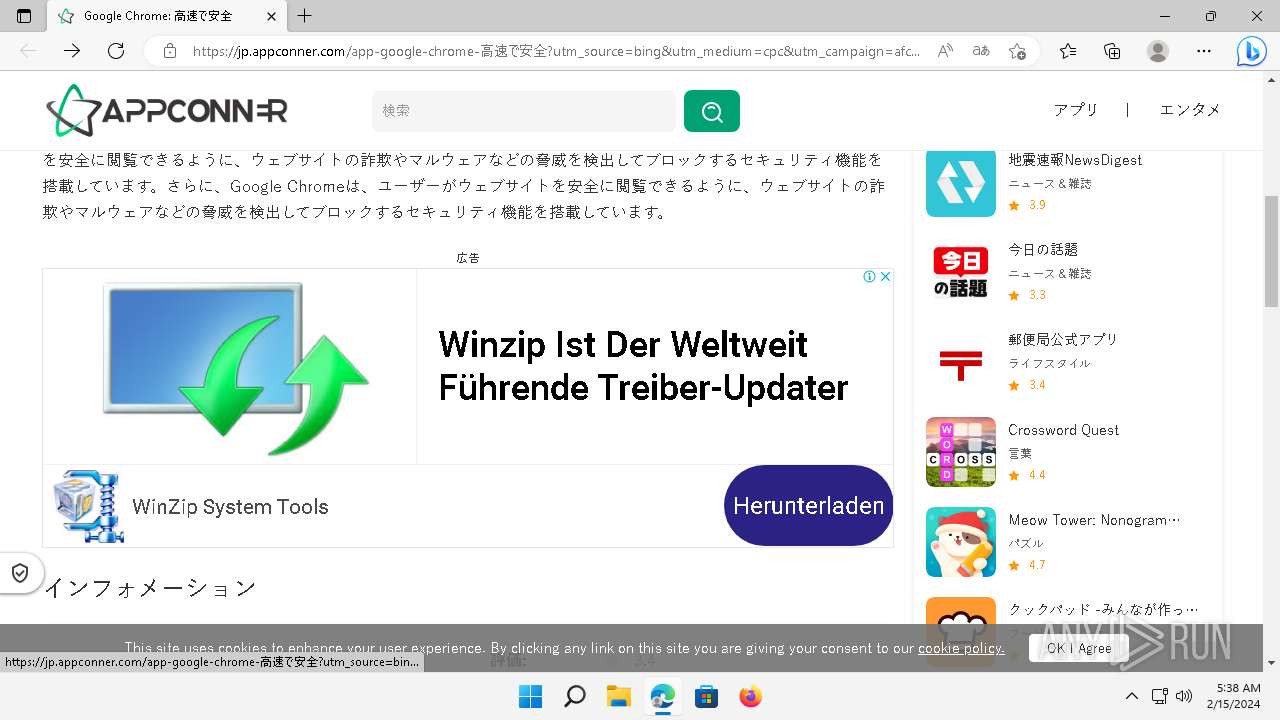Open the ad info icon on WinZip ad
The height and width of the screenshot is (720, 1280).
coord(869,277)
